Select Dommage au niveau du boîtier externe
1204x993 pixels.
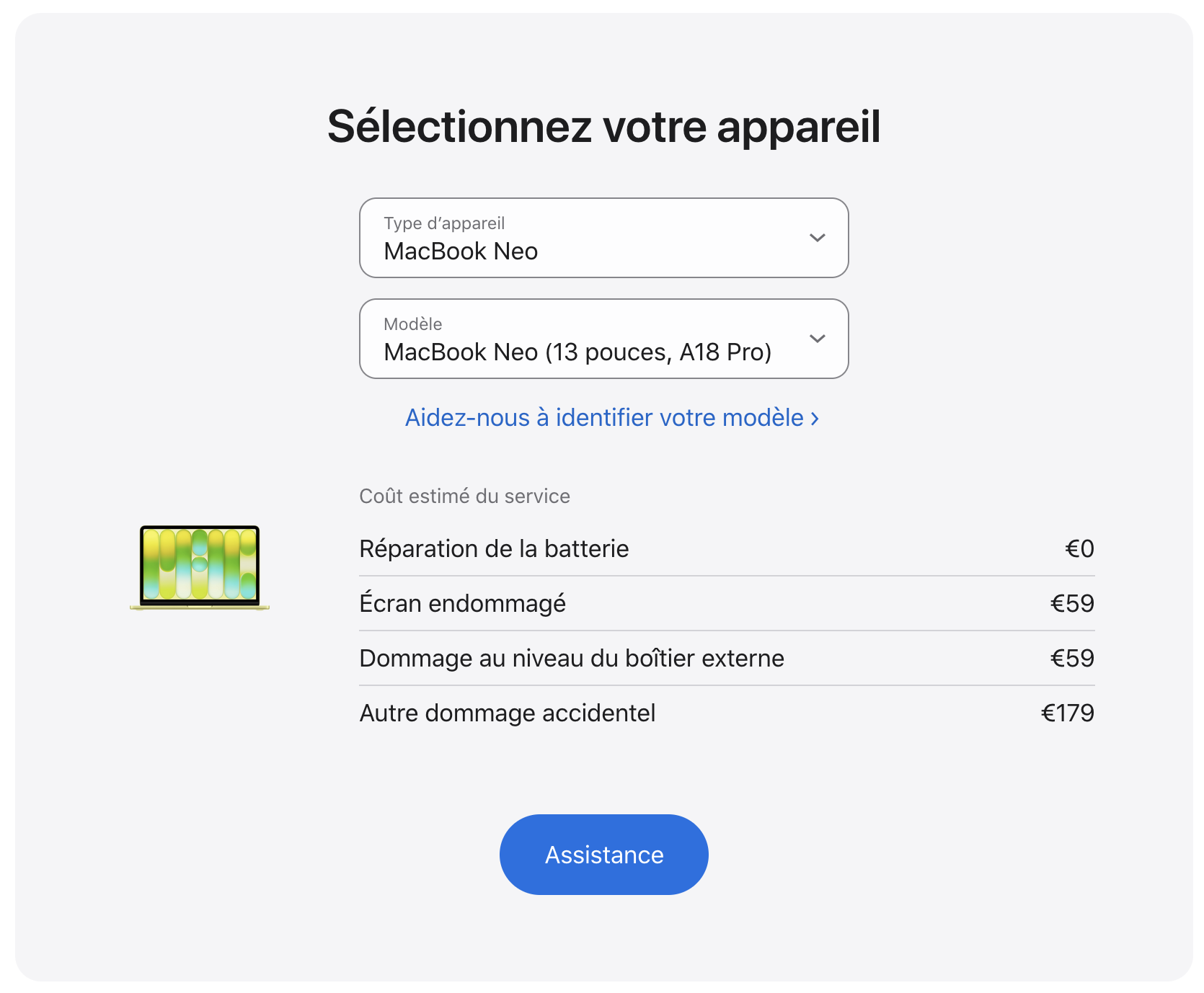[571, 659]
